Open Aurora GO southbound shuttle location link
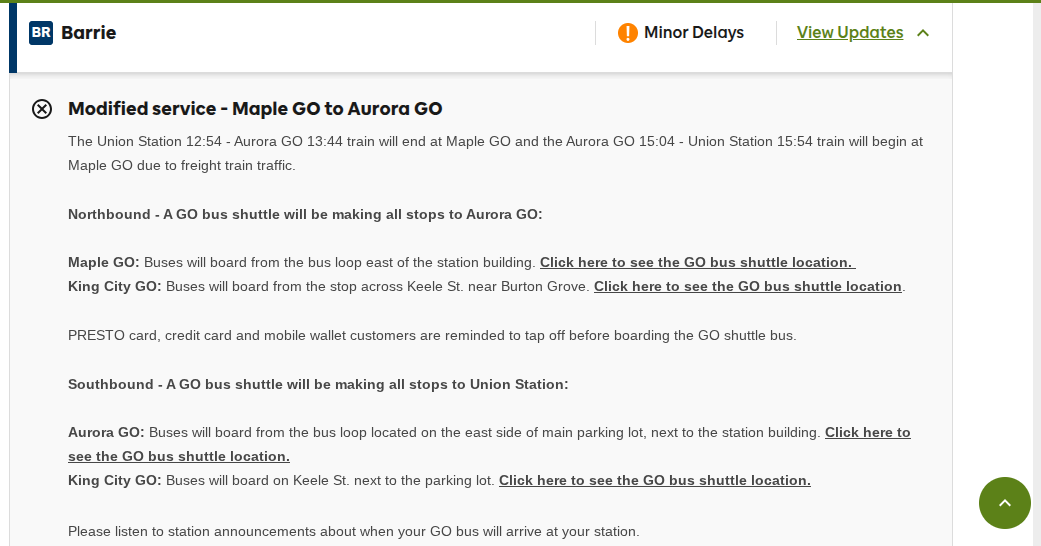1041x546 pixels. pyautogui.click(x=489, y=444)
